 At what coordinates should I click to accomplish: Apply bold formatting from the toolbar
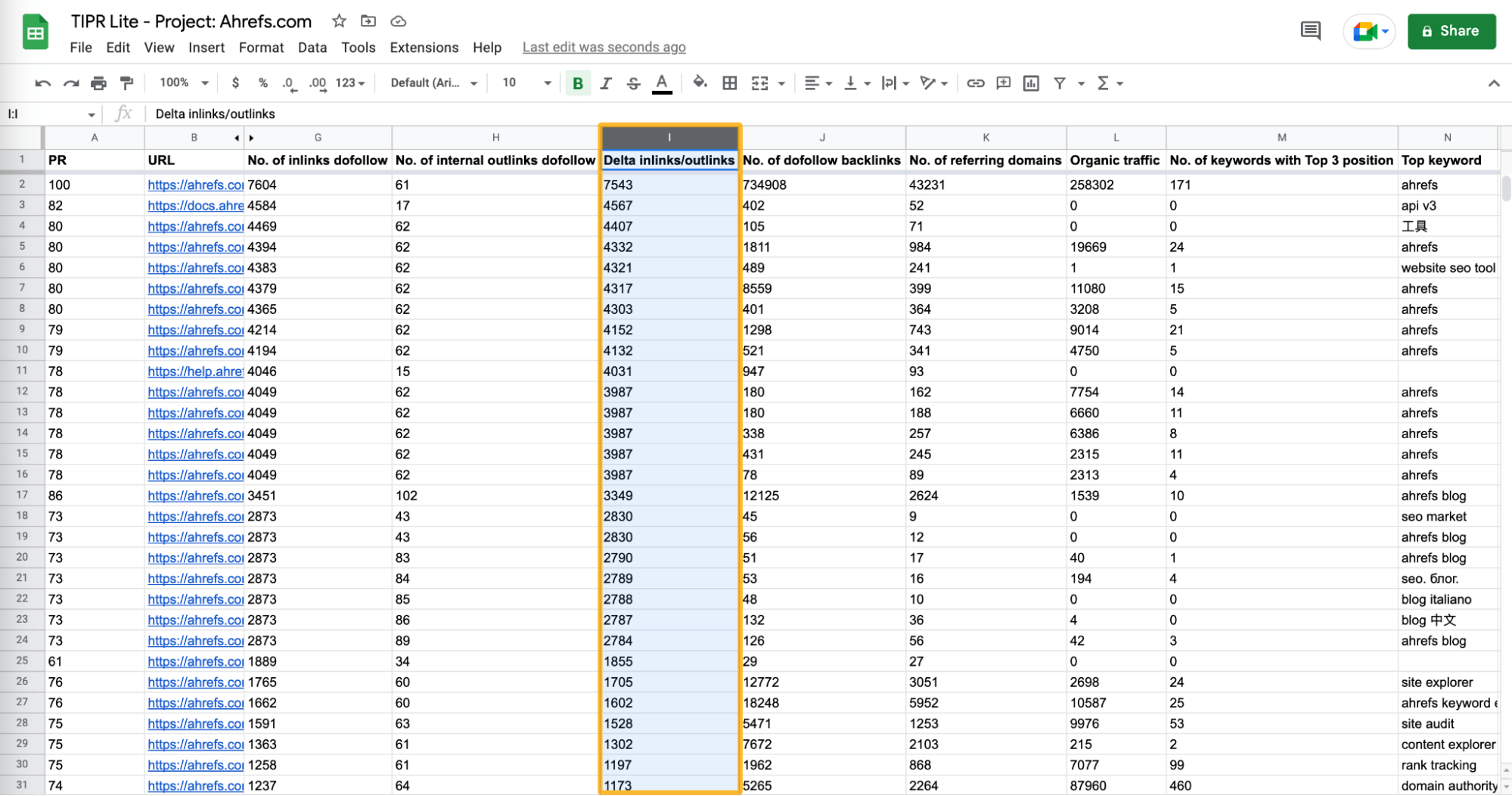[578, 83]
